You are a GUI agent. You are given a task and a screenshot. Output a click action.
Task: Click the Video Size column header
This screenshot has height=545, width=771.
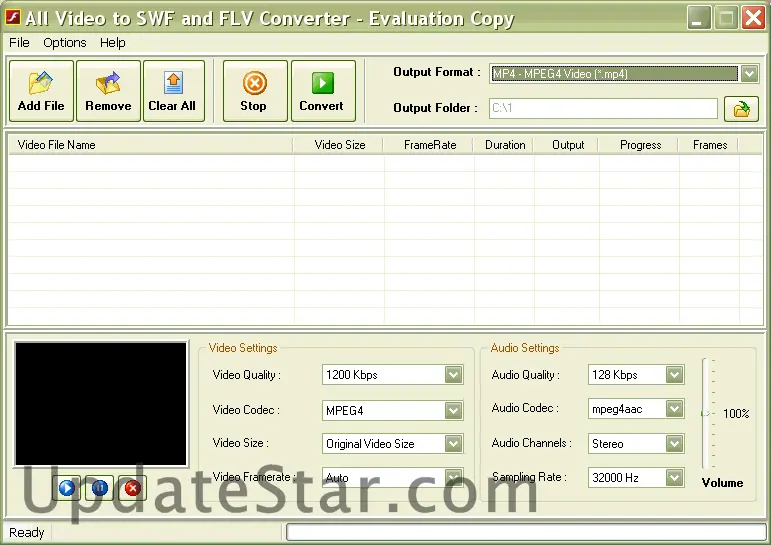click(x=338, y=145)
